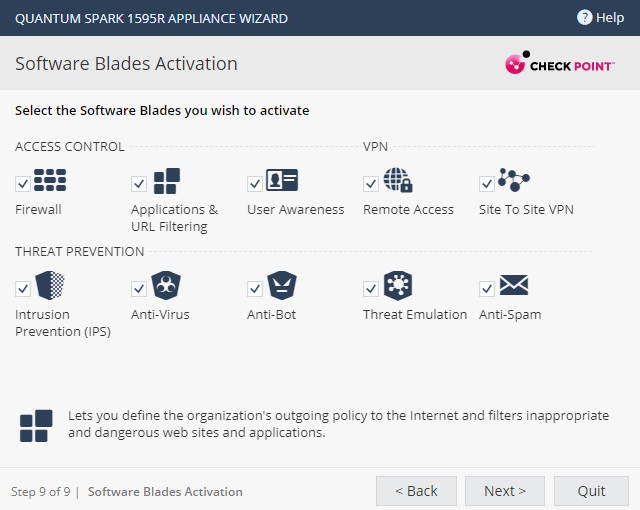640x510 pixels.
Task: Click the Check Point logo
Action: [560, 63]
